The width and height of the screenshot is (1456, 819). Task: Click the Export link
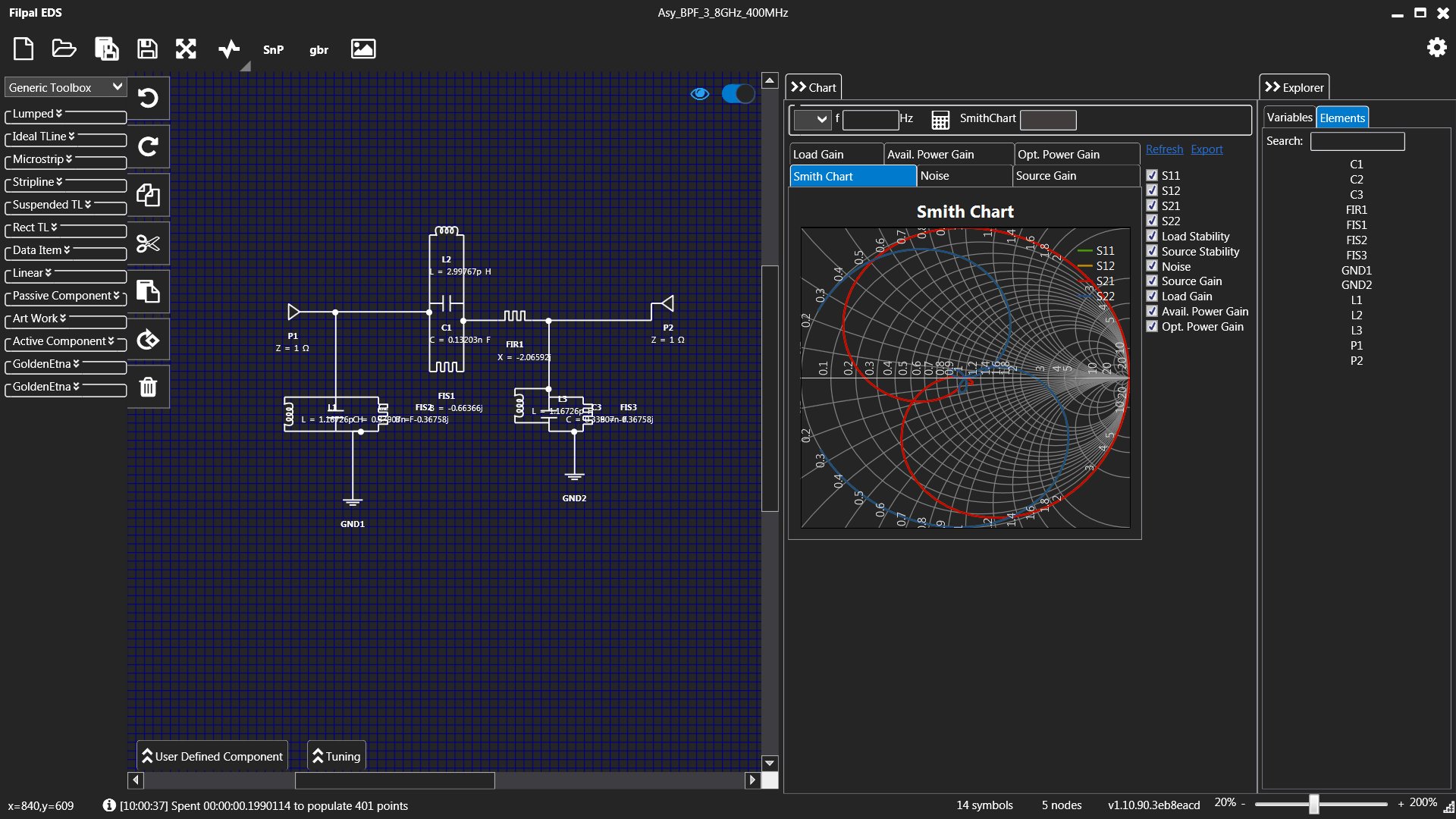[1206, 149]
